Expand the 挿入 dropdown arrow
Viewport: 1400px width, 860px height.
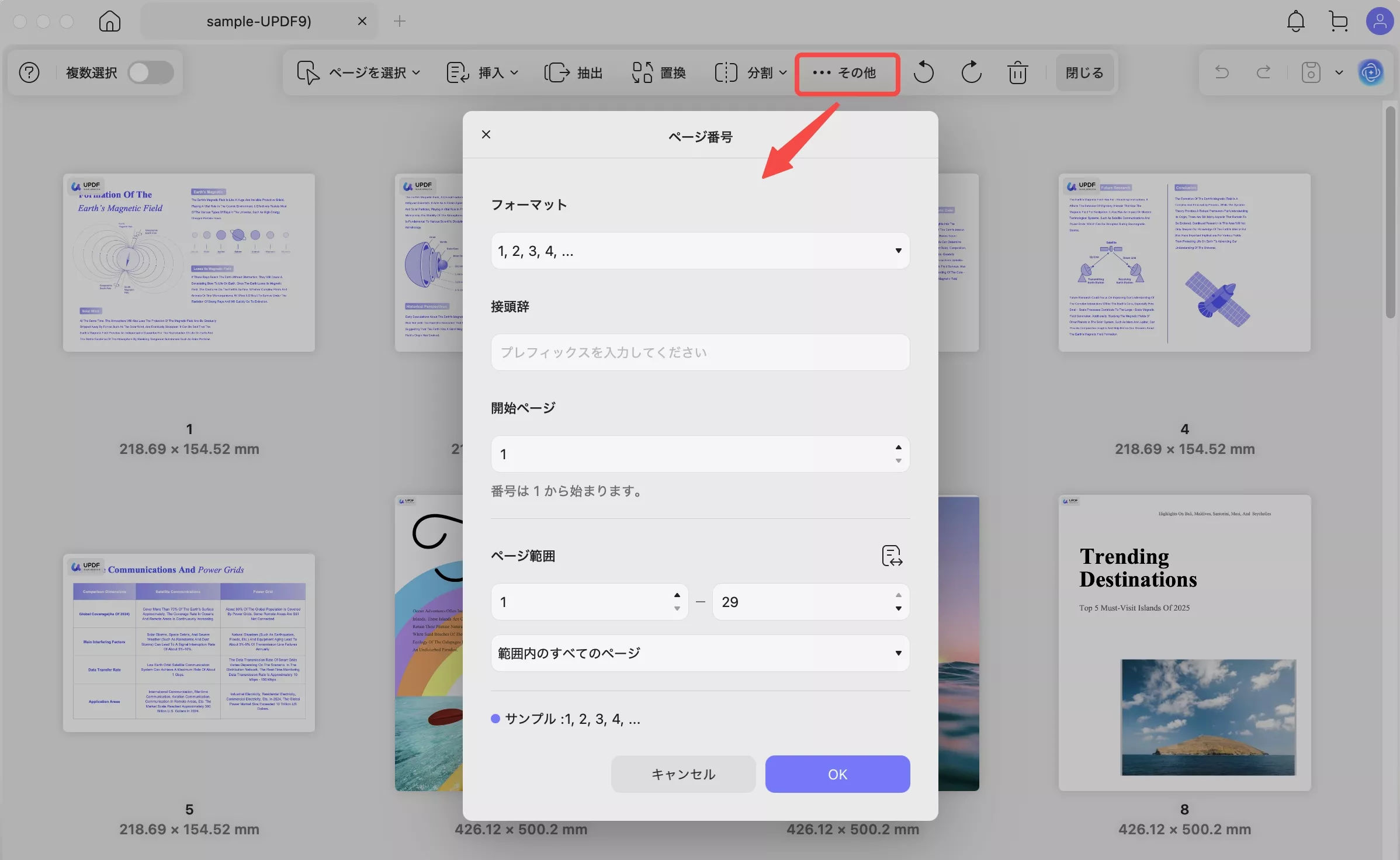pyautogui.click(x=515, y=72)
